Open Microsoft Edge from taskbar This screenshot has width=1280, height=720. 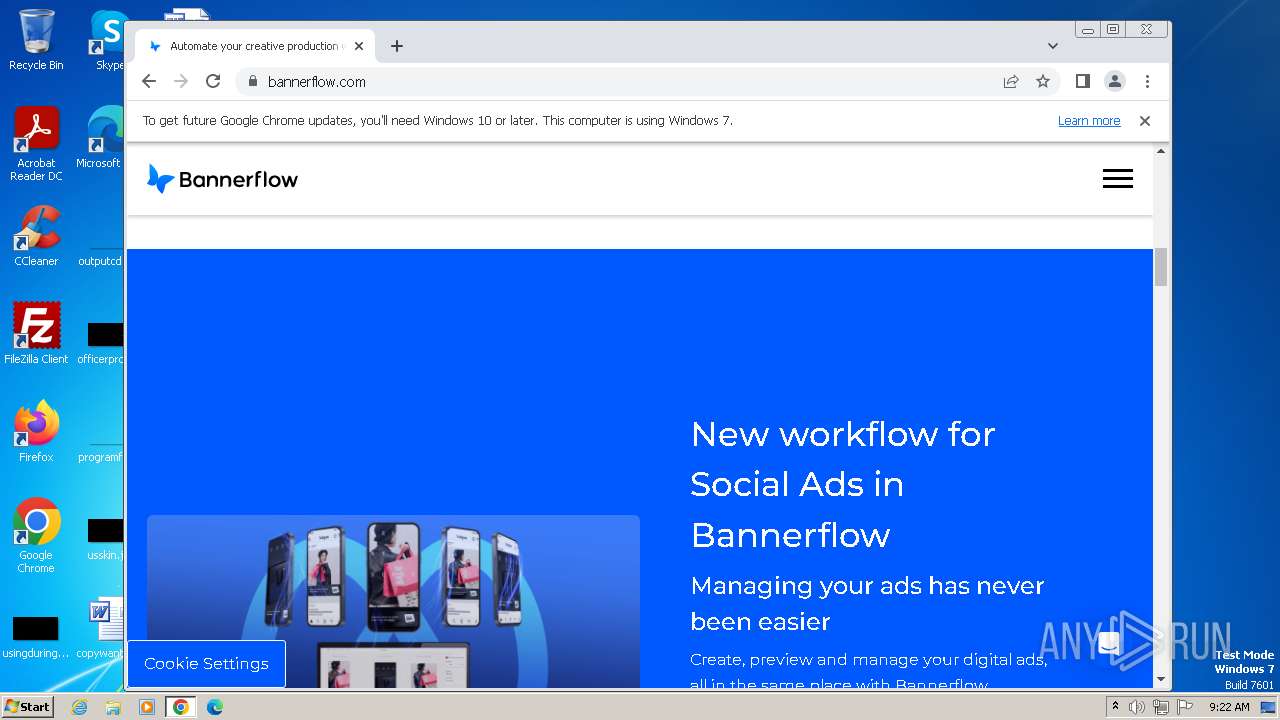[x=215, y=707]
